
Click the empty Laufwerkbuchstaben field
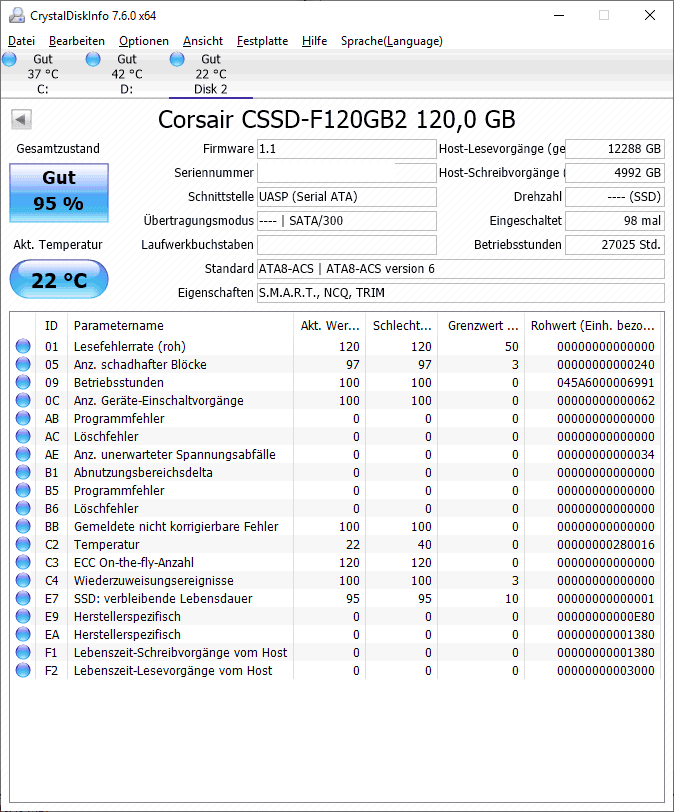coord(347,244)
